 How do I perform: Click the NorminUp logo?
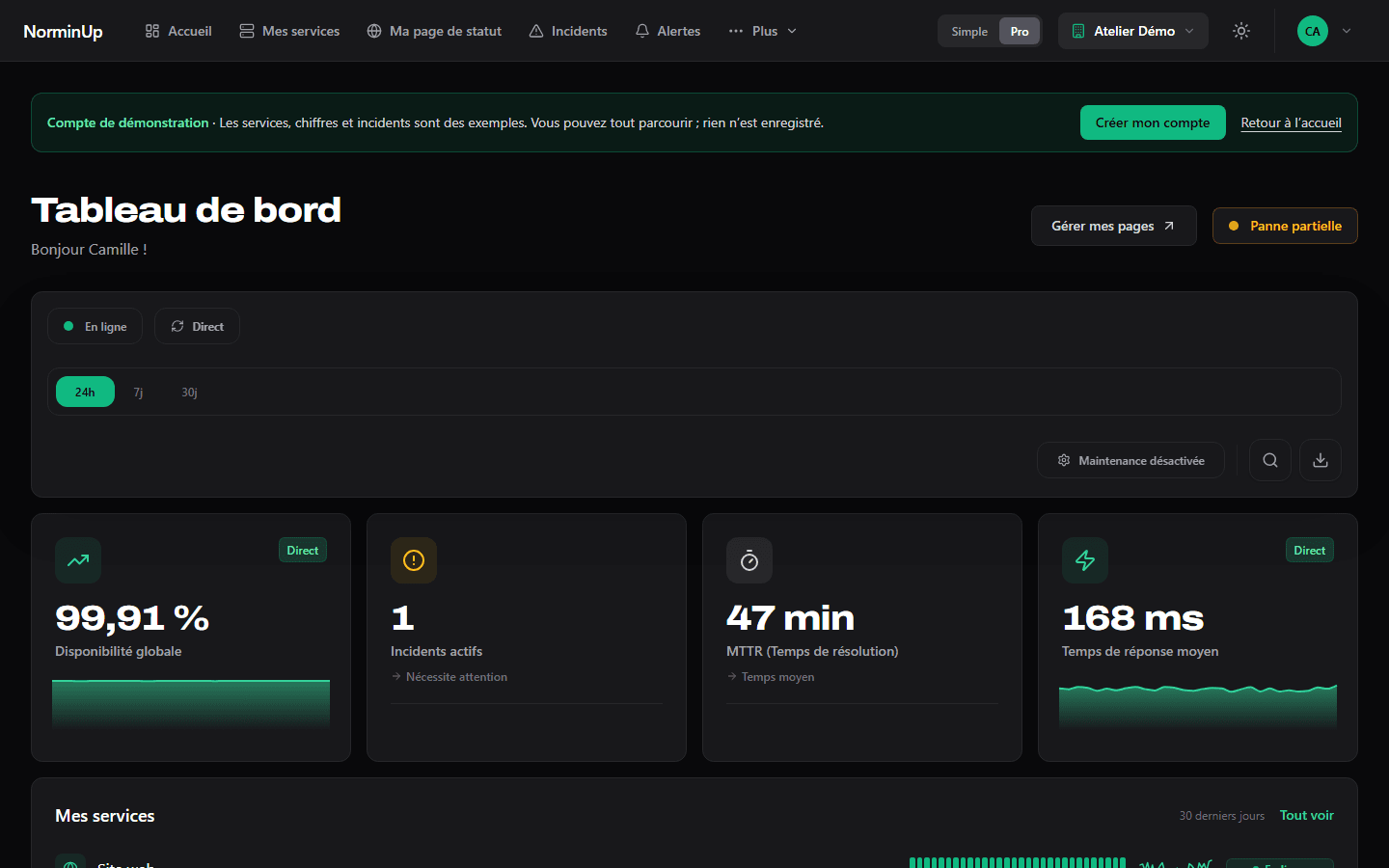pos(63,31)
